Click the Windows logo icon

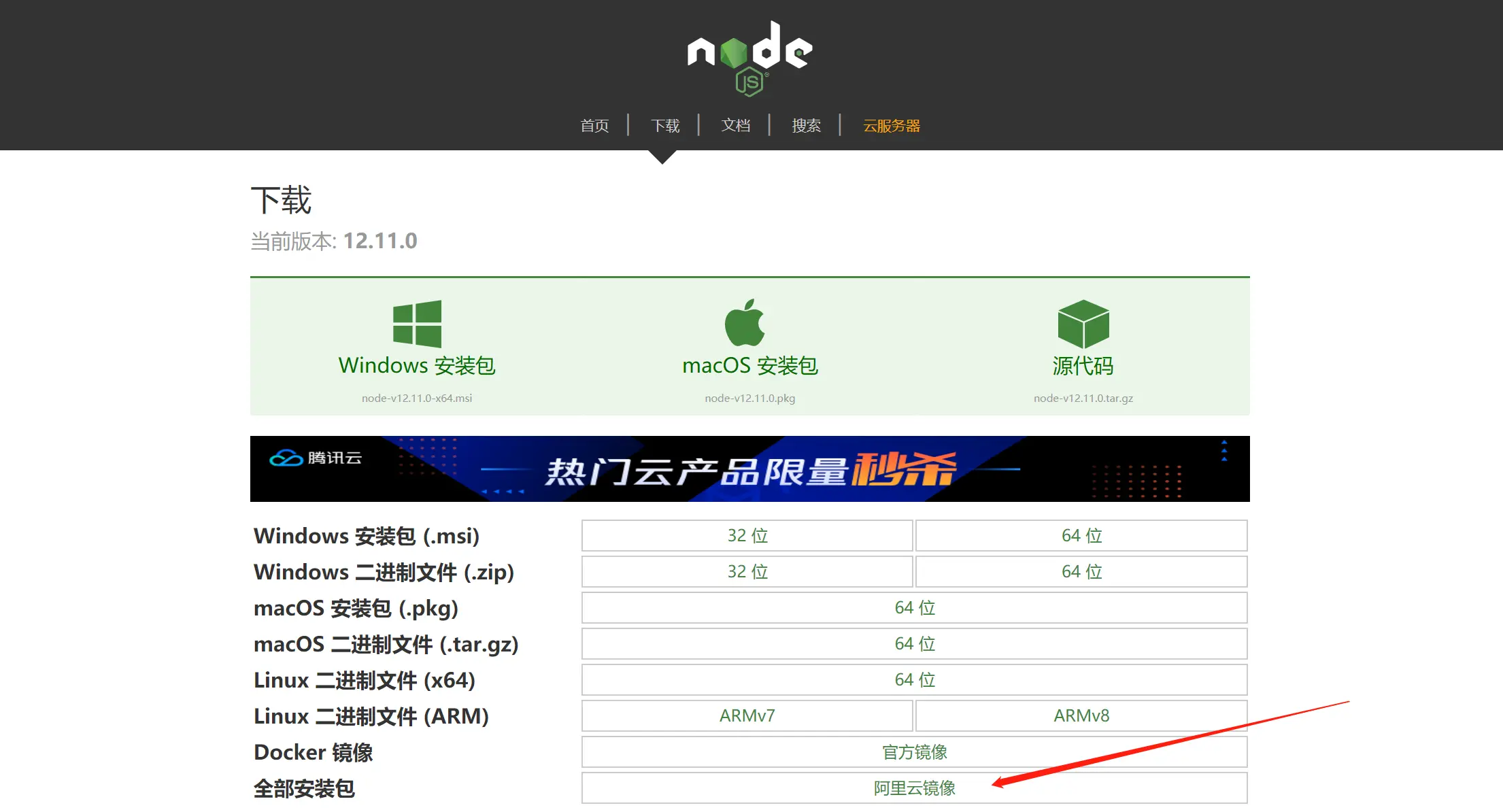(x=417, y=324)
